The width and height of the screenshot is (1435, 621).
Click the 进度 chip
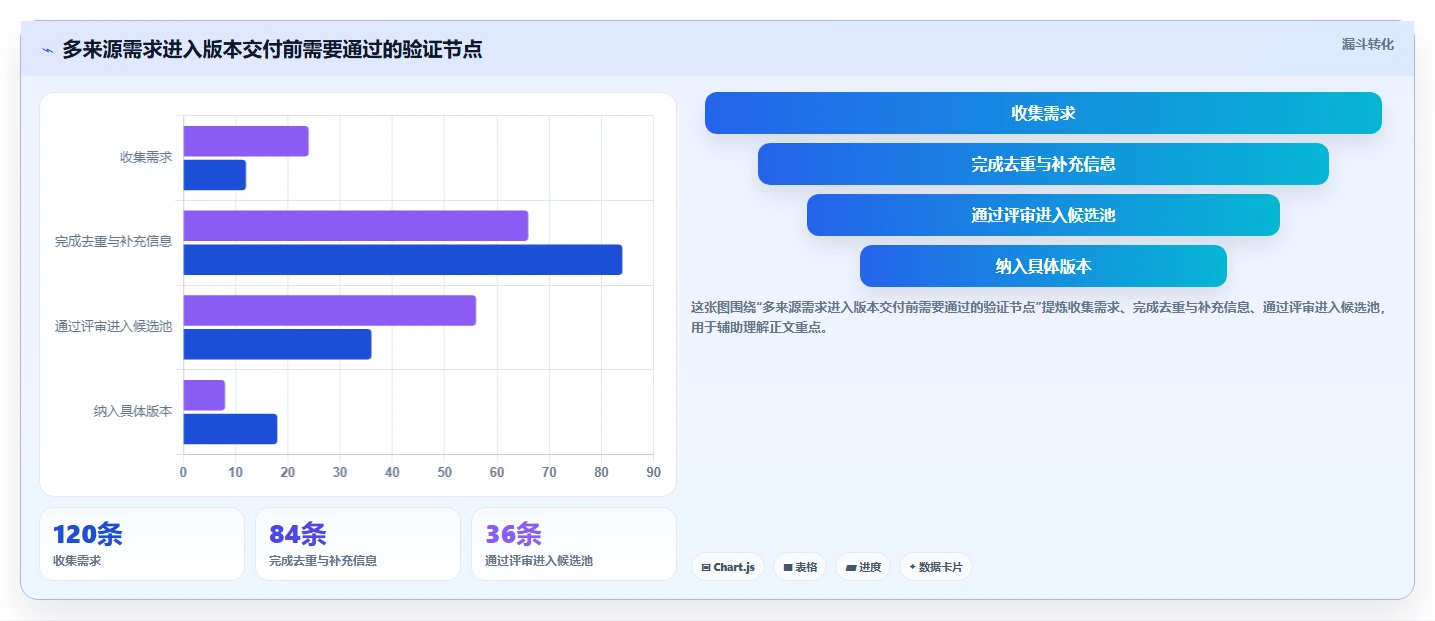tap(863, 567)
